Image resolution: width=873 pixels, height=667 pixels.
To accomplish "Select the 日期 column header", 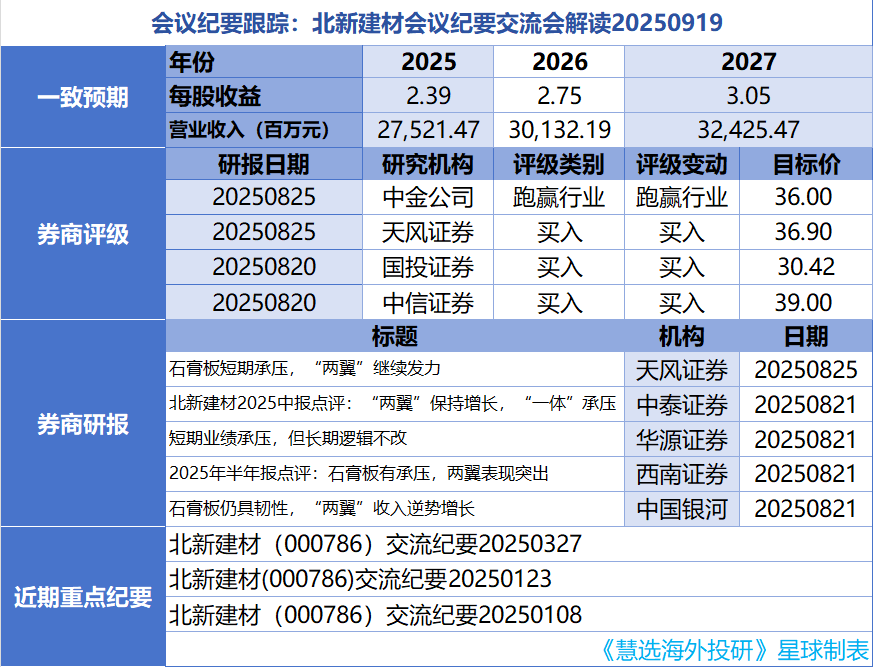I will point(806,336).
